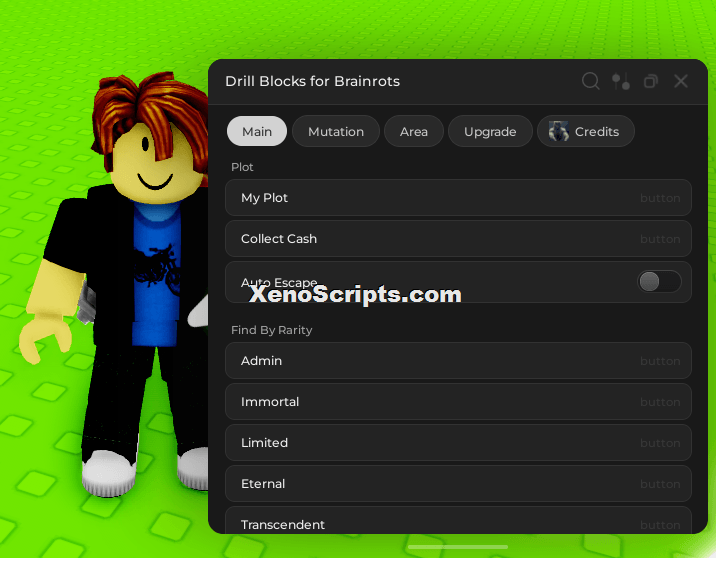Open the settings sliders icon
The image size is (716, 588).
point(621,81)
